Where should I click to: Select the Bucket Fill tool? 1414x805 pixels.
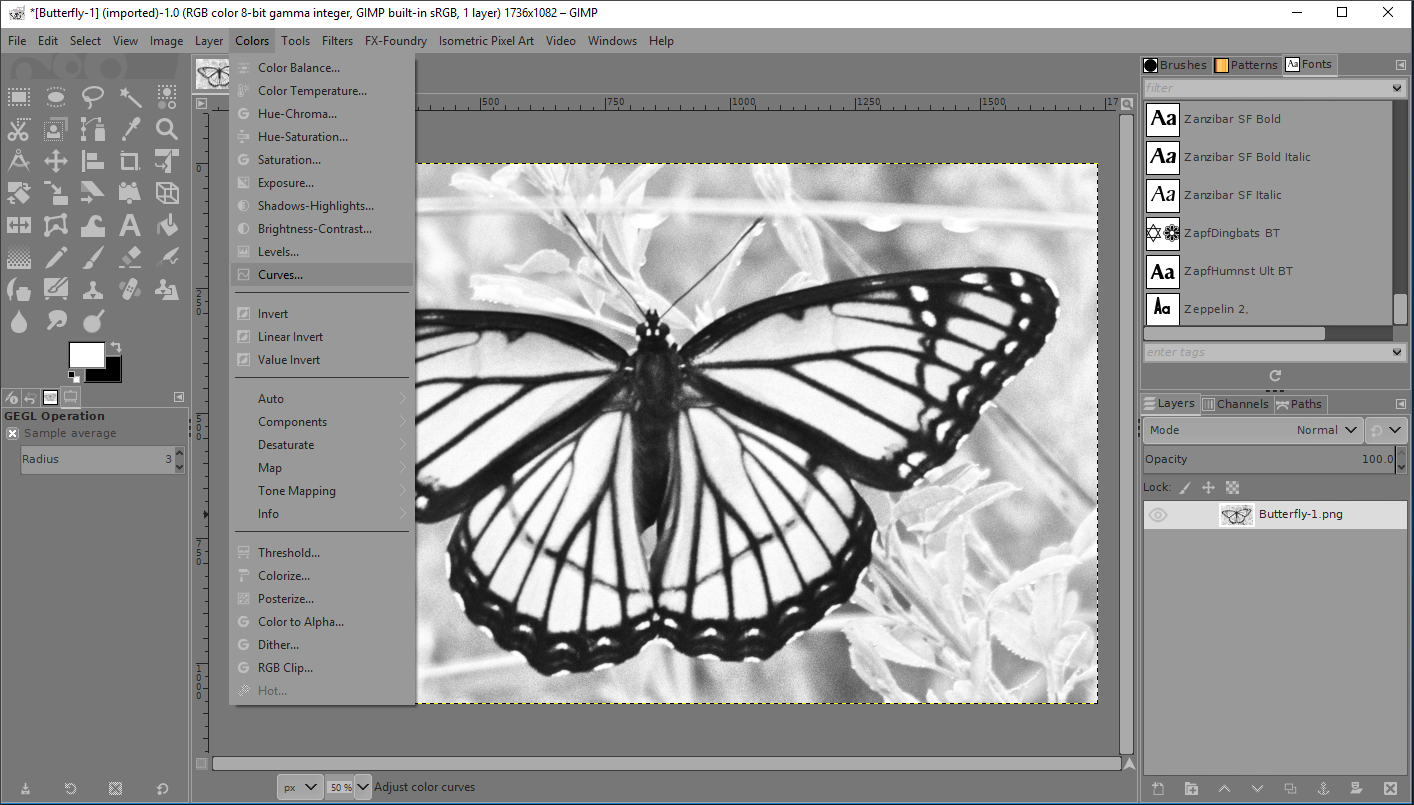[167, 225]
